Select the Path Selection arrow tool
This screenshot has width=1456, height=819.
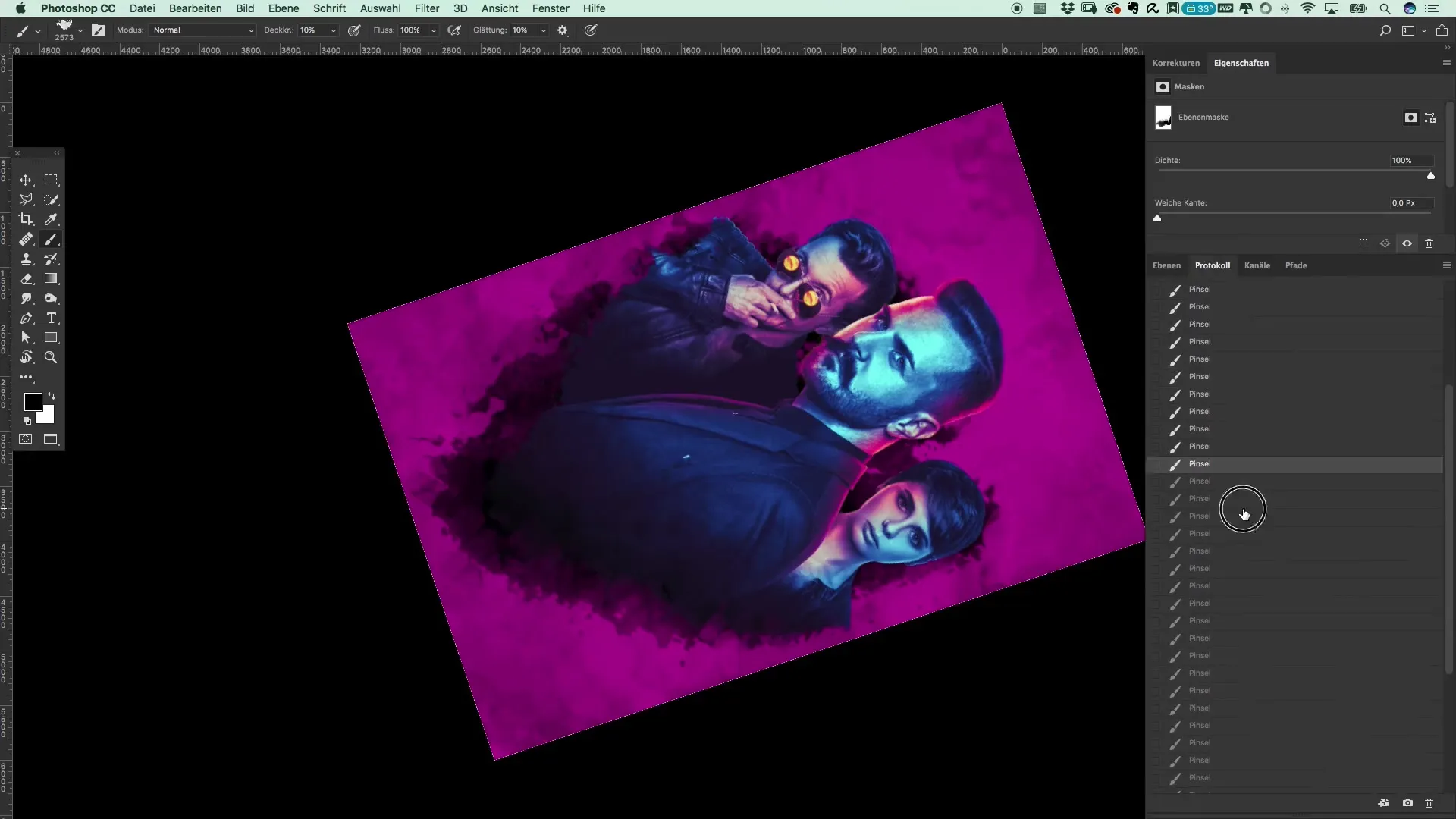26,337
